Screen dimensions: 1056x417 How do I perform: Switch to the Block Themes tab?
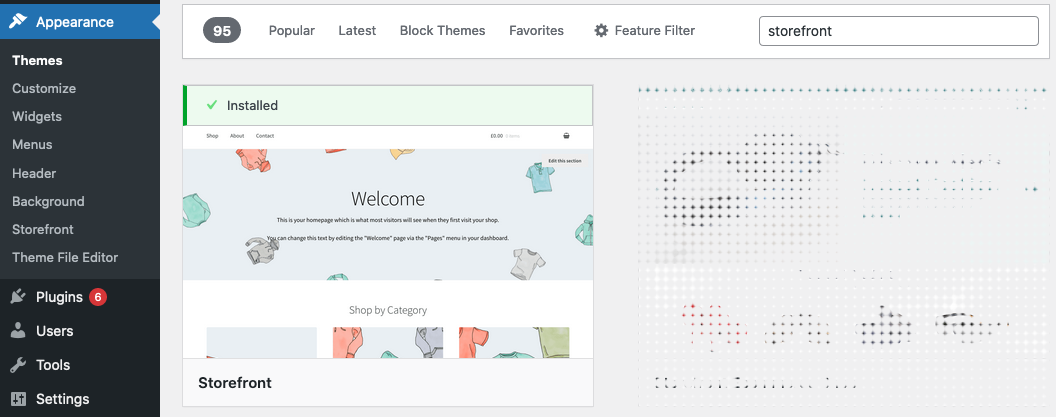(442, 30)
